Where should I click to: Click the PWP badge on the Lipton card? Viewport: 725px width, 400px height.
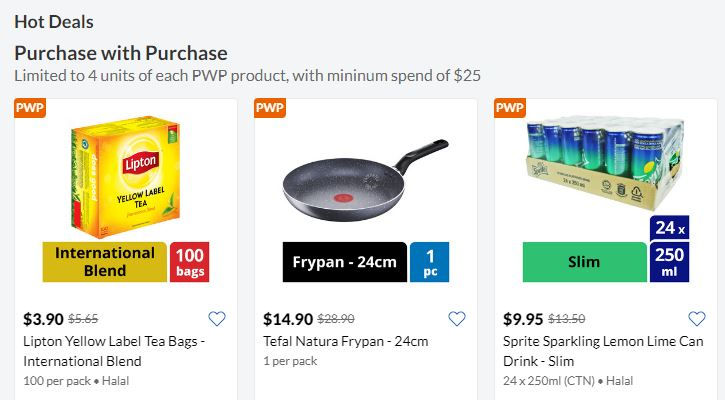tap(30, 108)
